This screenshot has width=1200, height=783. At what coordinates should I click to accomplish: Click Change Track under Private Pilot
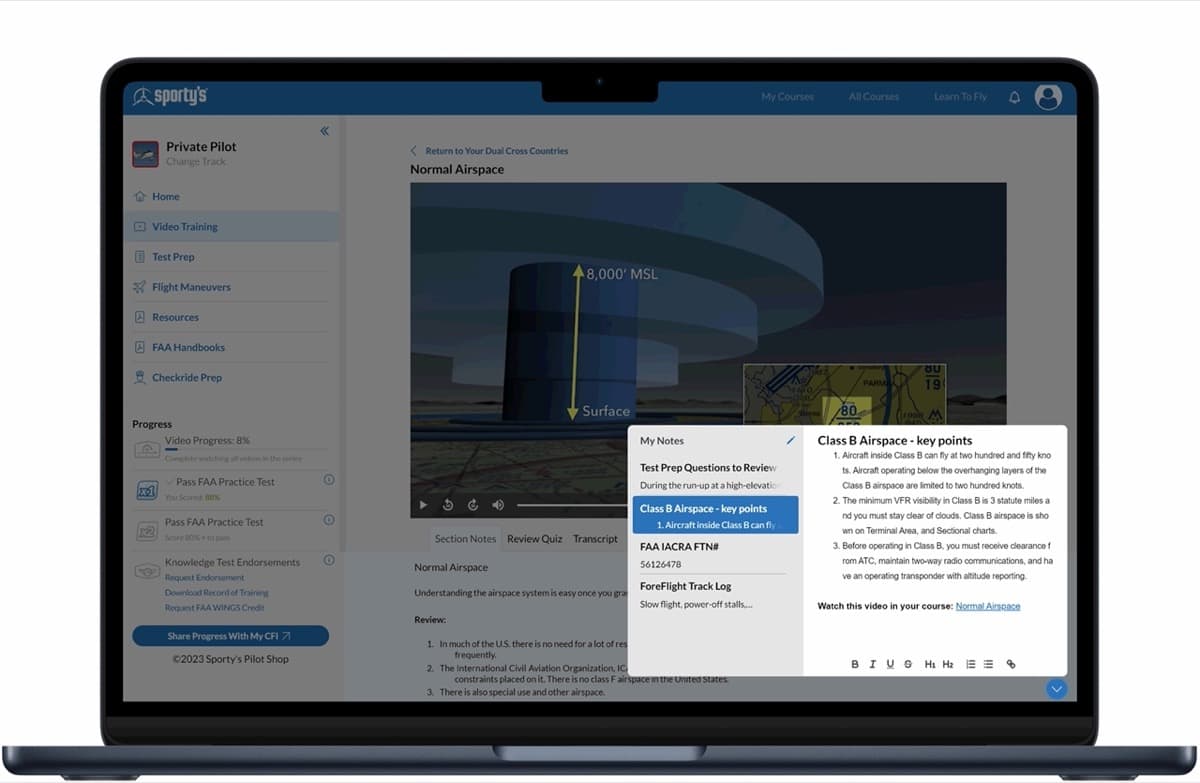196,162
